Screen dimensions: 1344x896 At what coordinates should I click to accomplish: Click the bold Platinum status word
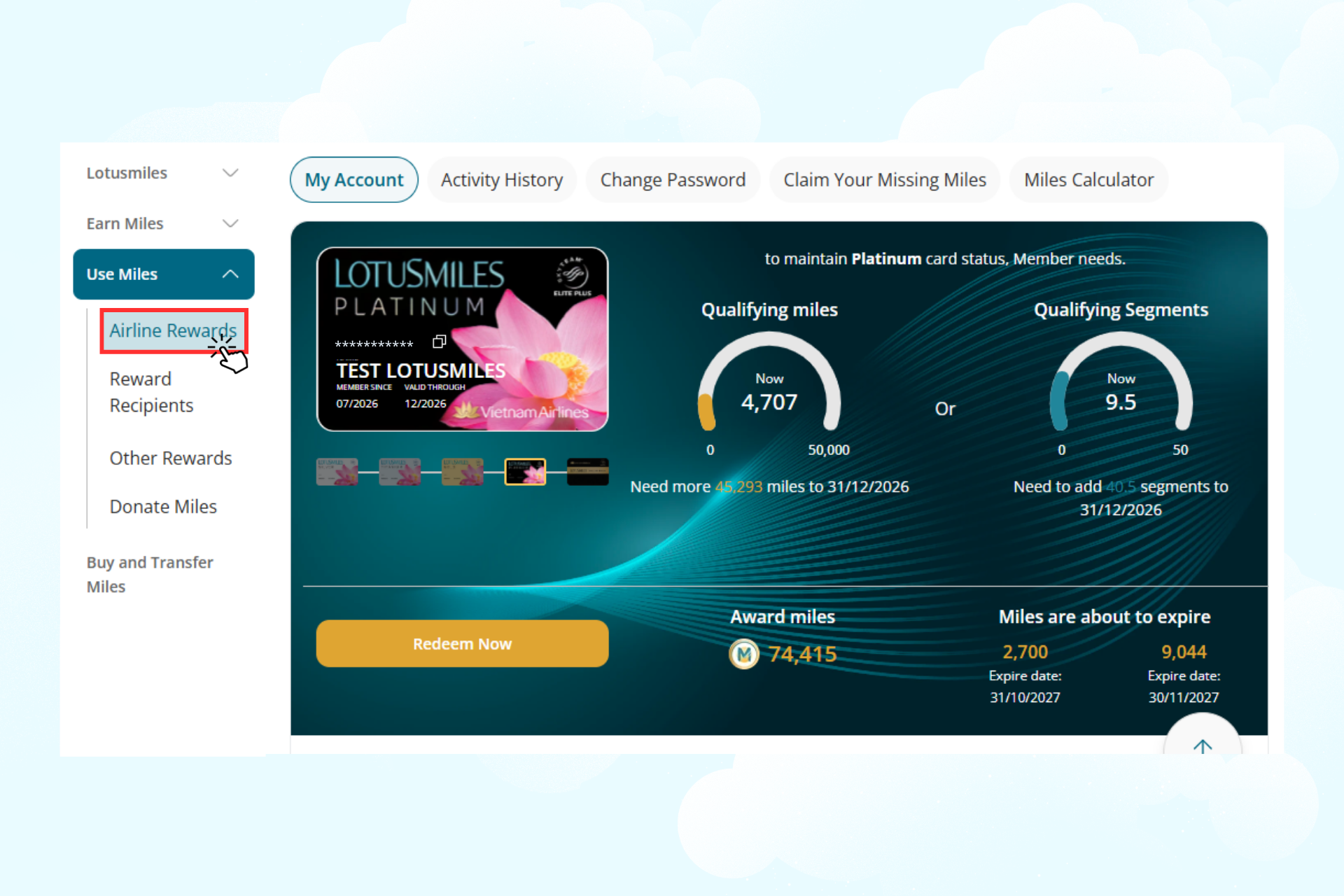pyautogui.click(x=886, y=259)
